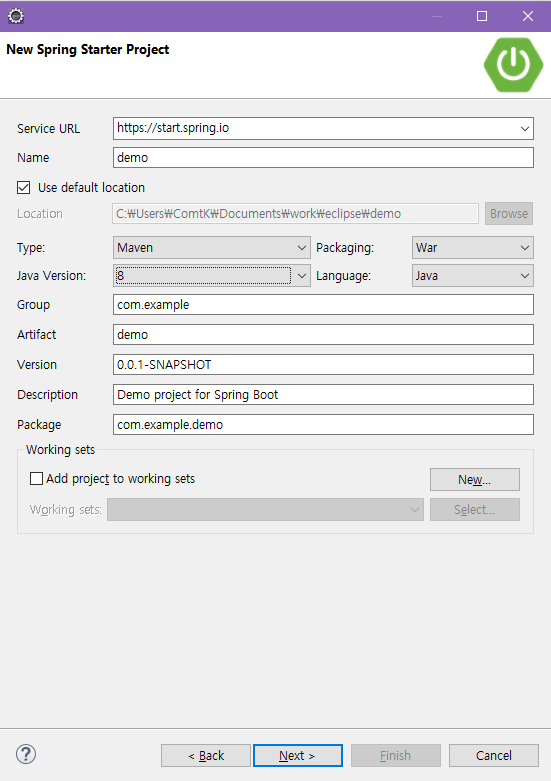Open the Type dropdown showing Maven
Screen dimensions: 551x781
(x=212, y=248)
